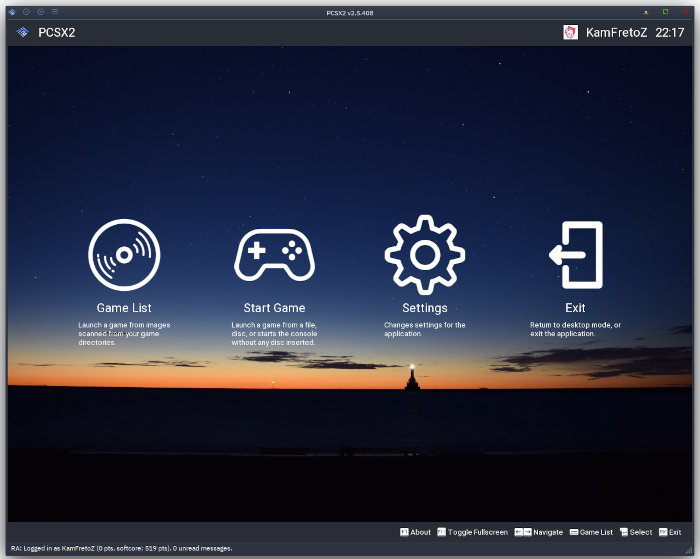Click the About key hint icon
This screenshot has height=559, width=700.
tap(405, 532)
